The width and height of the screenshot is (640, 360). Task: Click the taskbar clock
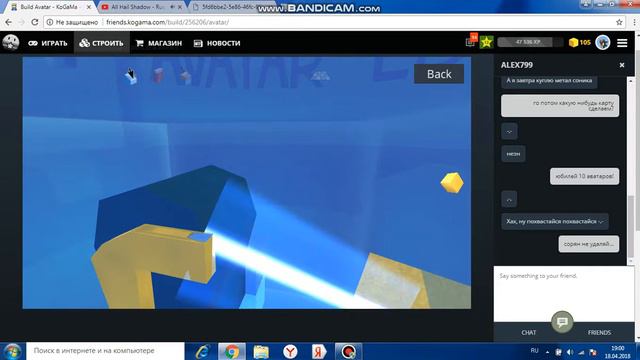618,352
